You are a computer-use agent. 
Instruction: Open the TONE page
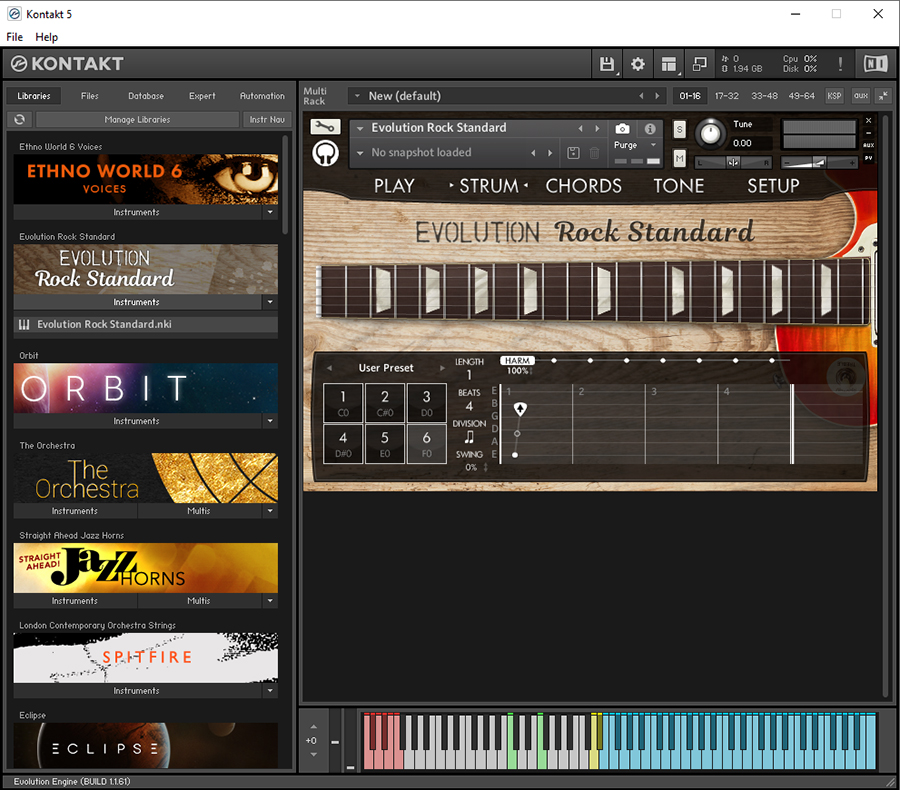tap(678, 186)
